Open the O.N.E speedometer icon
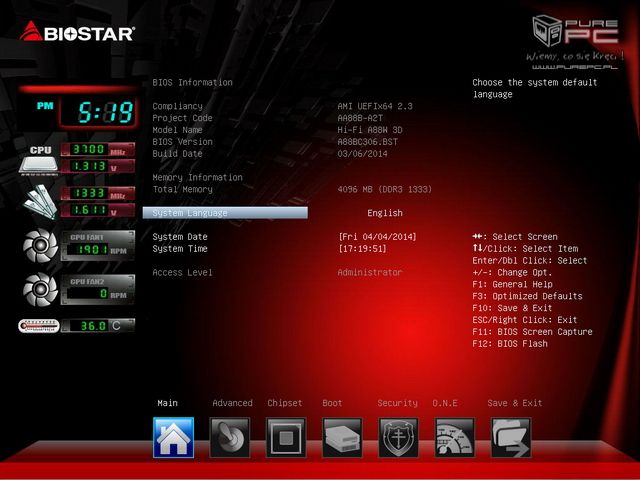 tap(455, 438)
